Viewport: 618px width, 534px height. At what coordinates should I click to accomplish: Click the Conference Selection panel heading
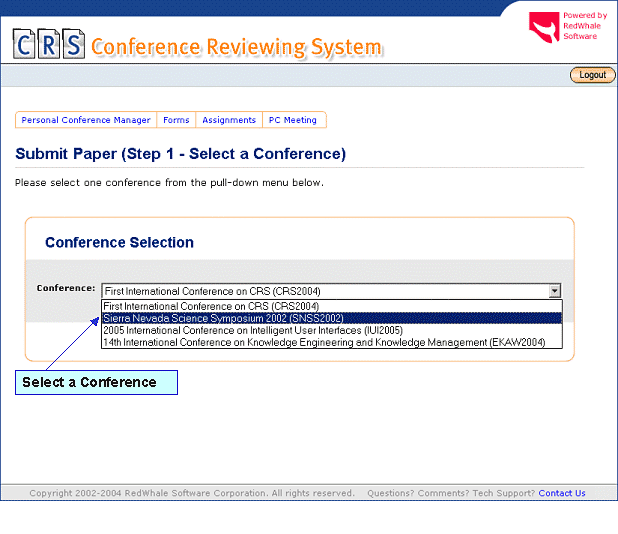119,242
